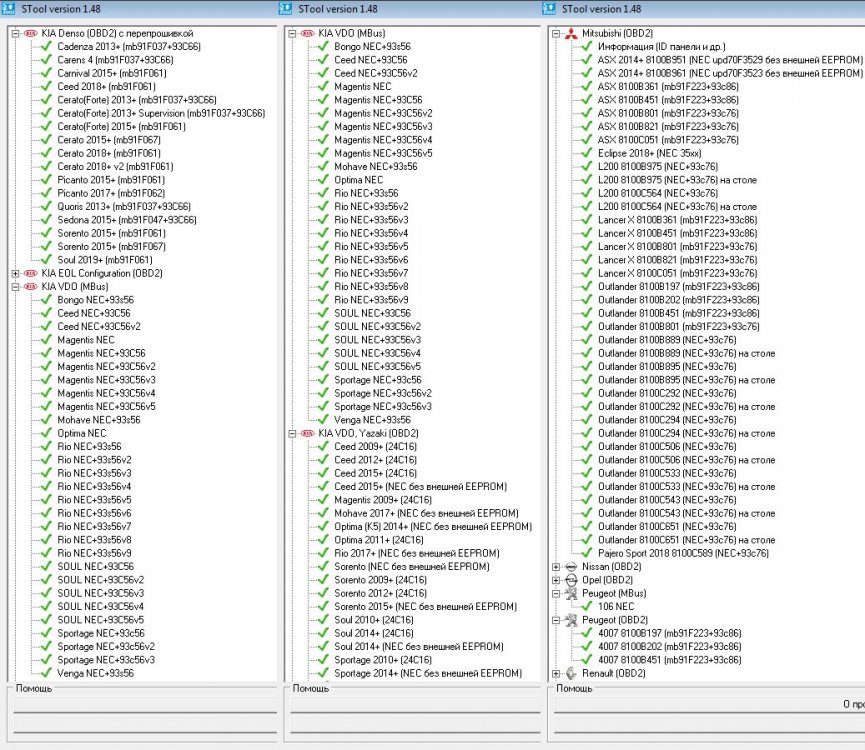This screenshot has height=750, width=865.
Task: Select 4007 8100B197 under Peugeot (OBD2)
Action: click(x=670, y=633)
